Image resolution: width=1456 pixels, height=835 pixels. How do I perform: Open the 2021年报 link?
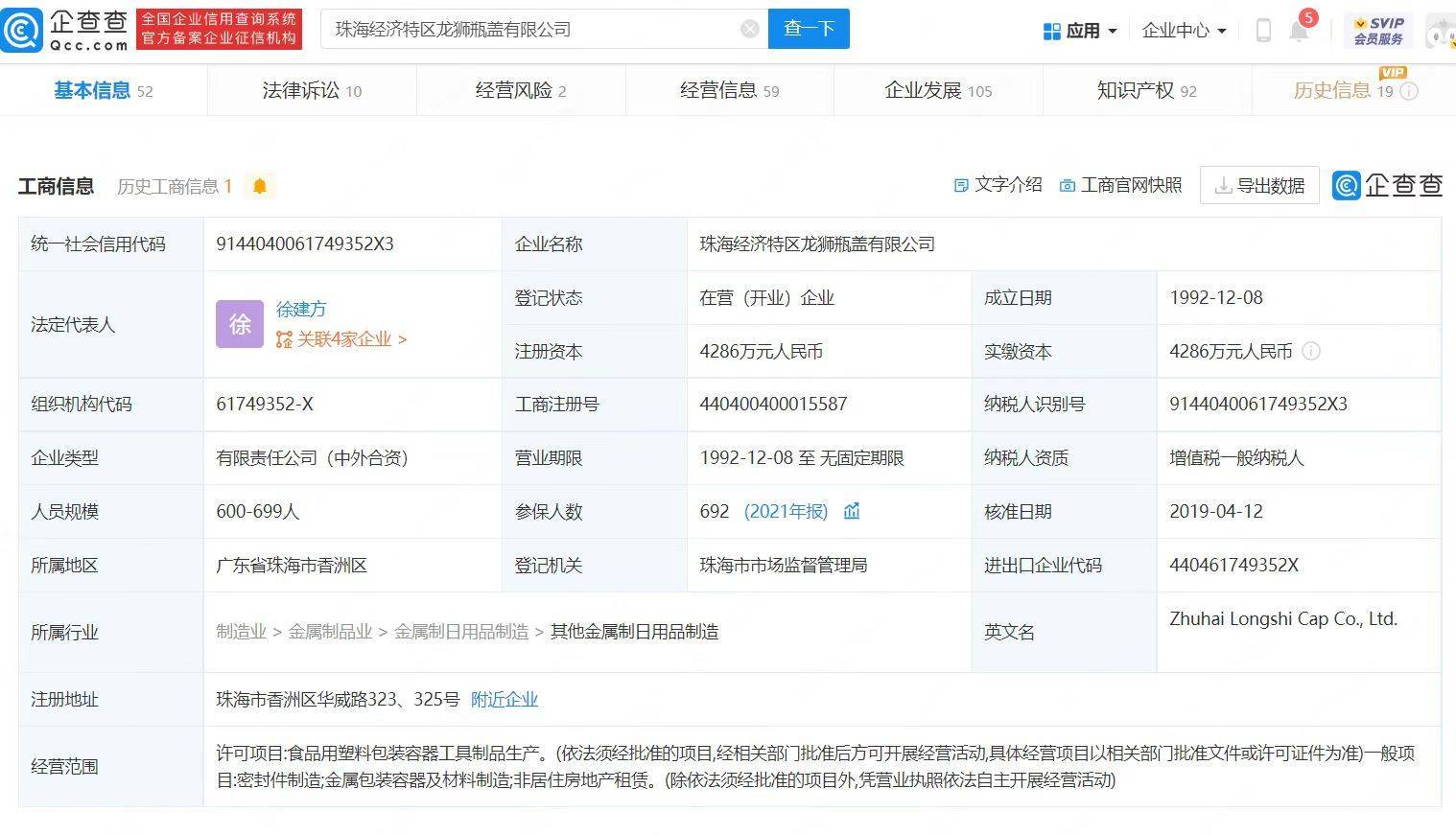click(786, 511)
